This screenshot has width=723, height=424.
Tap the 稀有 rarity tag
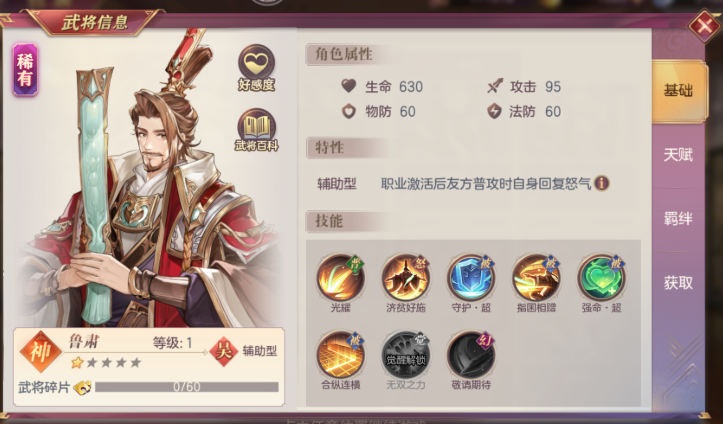pyautogui.click(x=25, y=70)
